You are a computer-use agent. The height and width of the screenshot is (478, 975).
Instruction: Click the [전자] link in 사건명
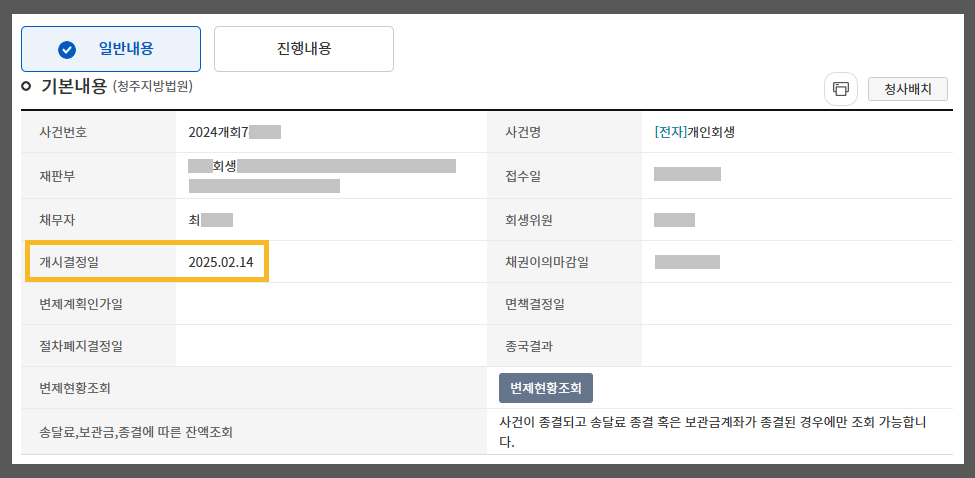tap(670, 132)
